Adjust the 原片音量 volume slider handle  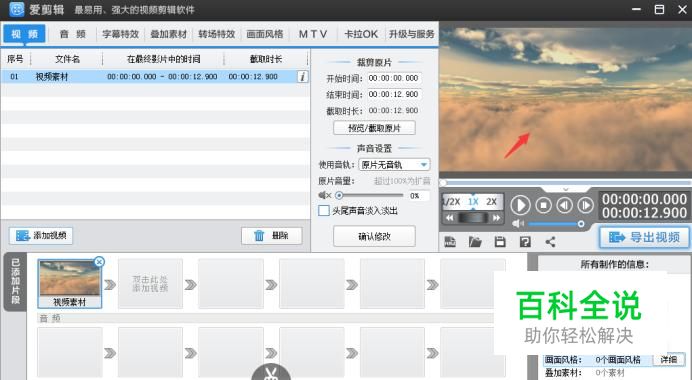(339, 195)
